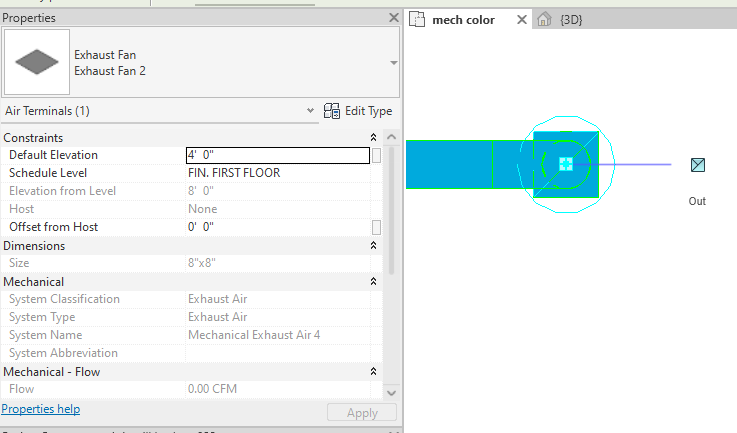The width and height of the screenshot is (737, 433).
Task: Click the Host value None
Action: coord(203,209)
